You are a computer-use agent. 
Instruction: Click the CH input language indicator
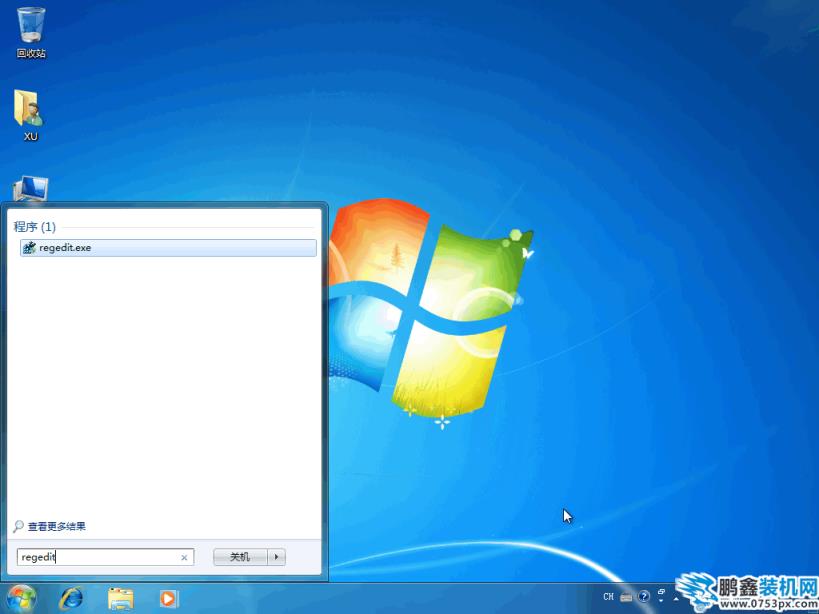pyautogui.click(x=609, y=597)
